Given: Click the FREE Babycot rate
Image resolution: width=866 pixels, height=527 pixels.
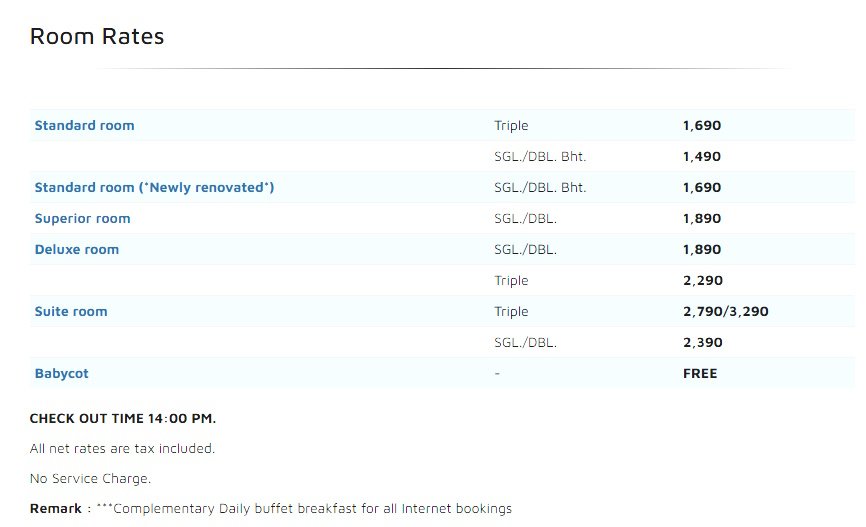Looking at the screenshot, I should point(700,374).
